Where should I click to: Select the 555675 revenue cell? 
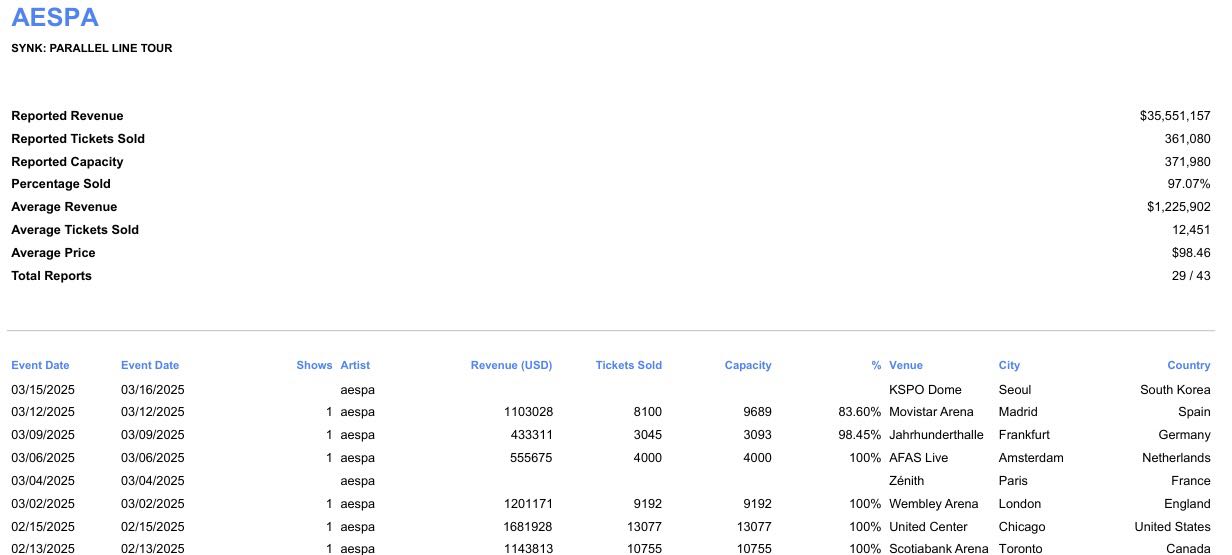[532, 458]
